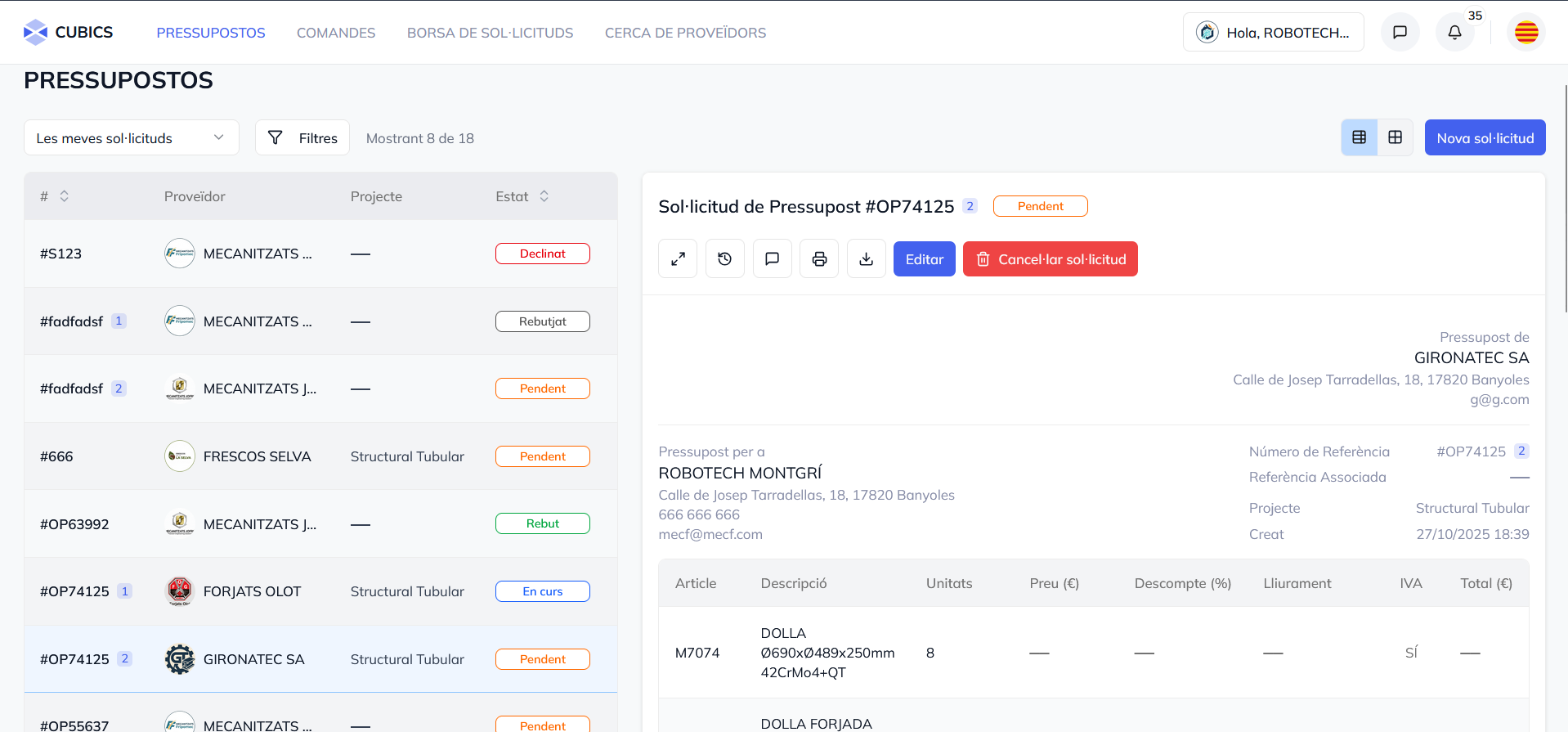The height and width of the screenshot is (732, 1568).
Task: Open the 'Les meves sol·licituds' dropdown
Action: 131,138
